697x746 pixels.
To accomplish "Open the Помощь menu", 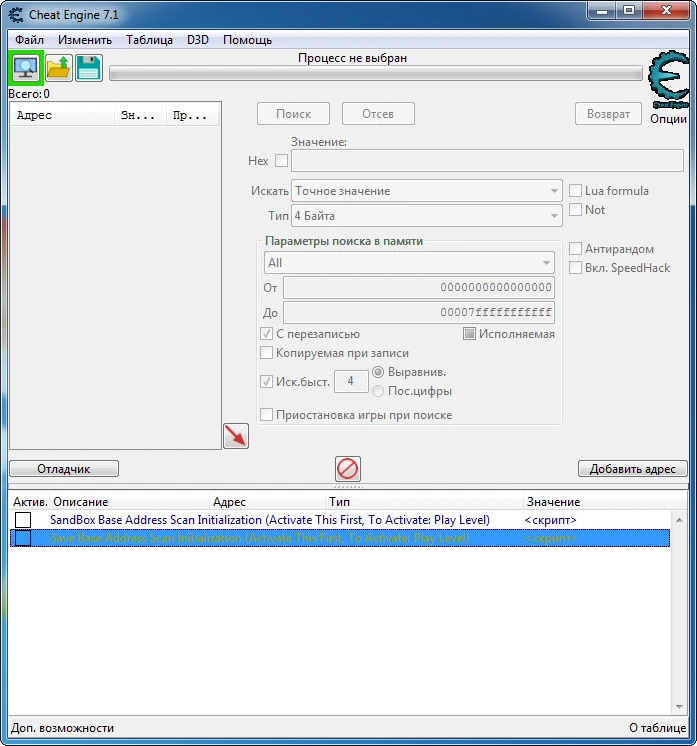I will (x=247, y=40).
